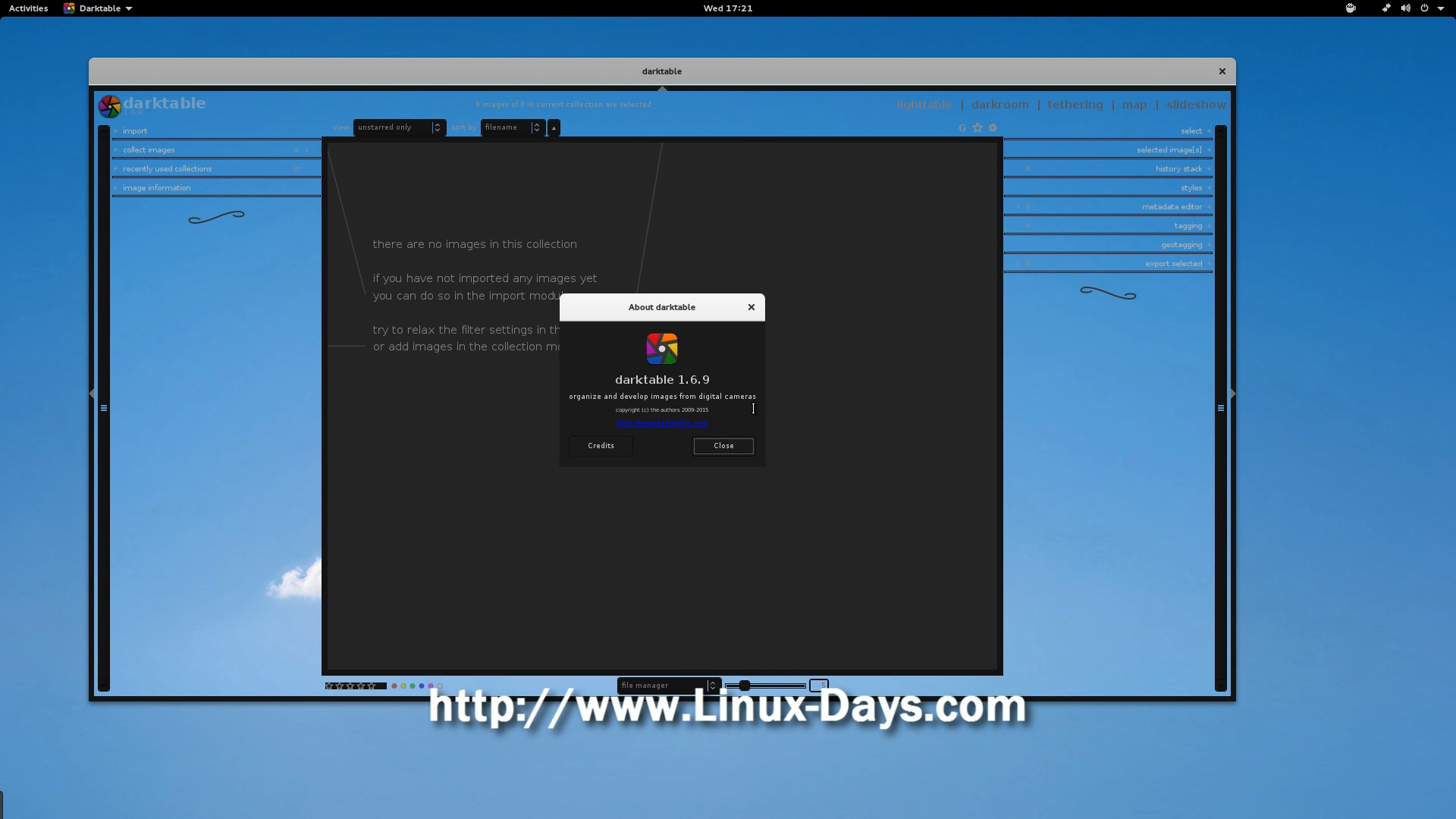Image resolution: width=1456 pixels, height=819 pixels.
Task: Open the Darktable app menu in top bar
Action: [99, 8]
